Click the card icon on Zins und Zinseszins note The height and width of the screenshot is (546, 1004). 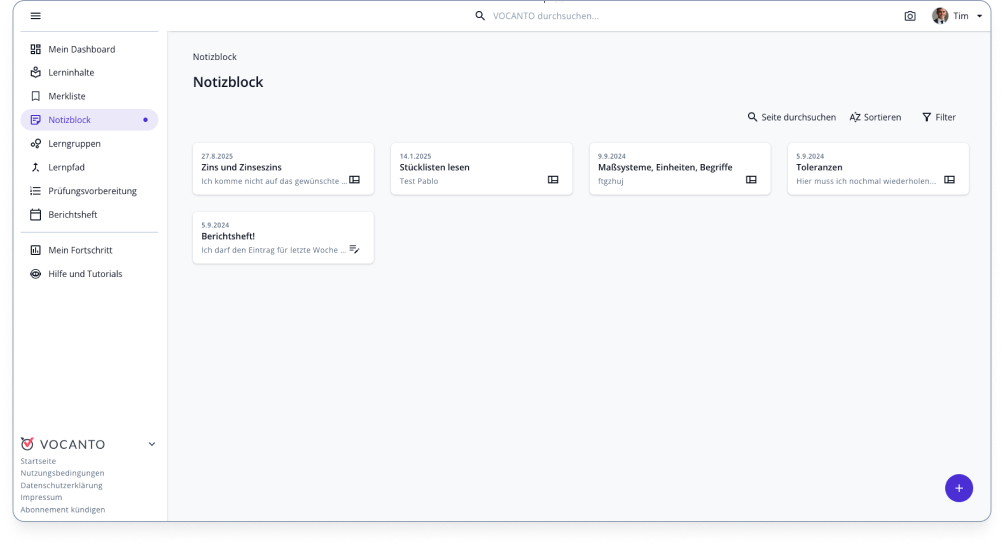[x=354, y=180]
